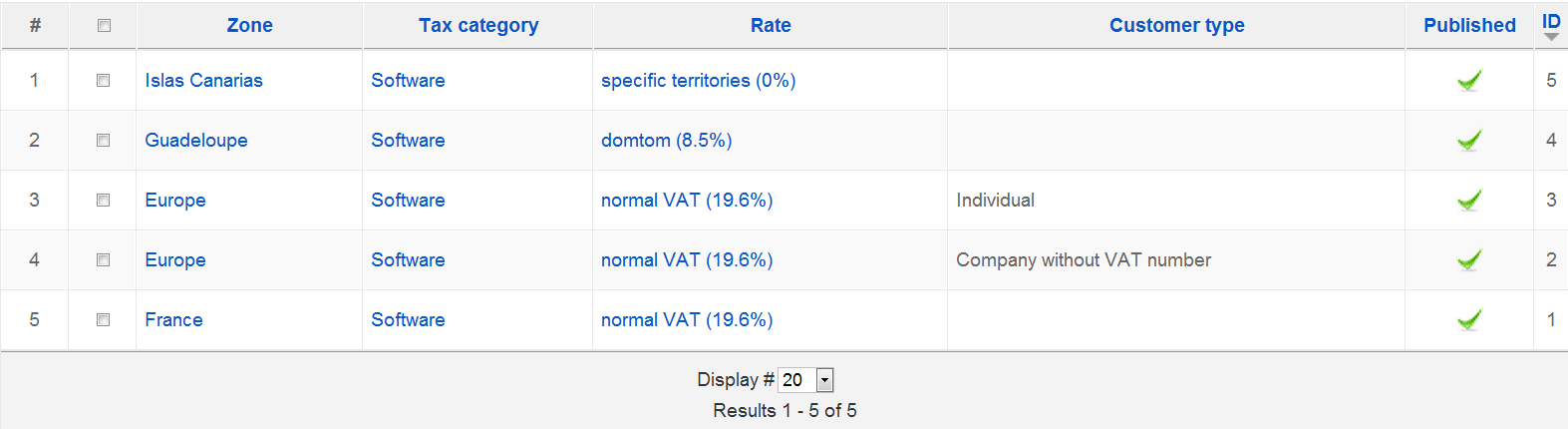The width and height of the screenshot is (1568, 429).
Task: Open domtom (8.5%) rate link
Action: (x=666, y=141)
